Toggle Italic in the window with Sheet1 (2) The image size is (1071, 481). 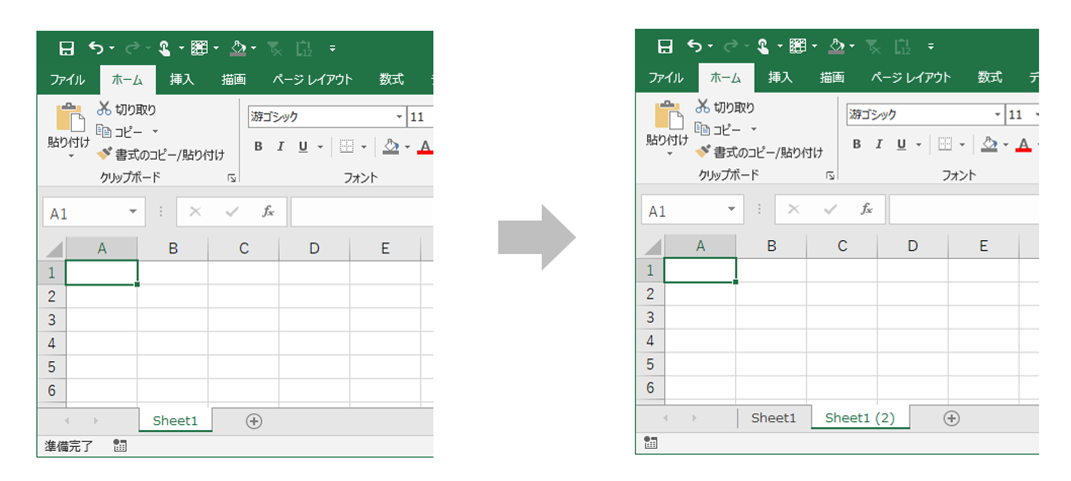pyautogui.click(x=879, y=144)
